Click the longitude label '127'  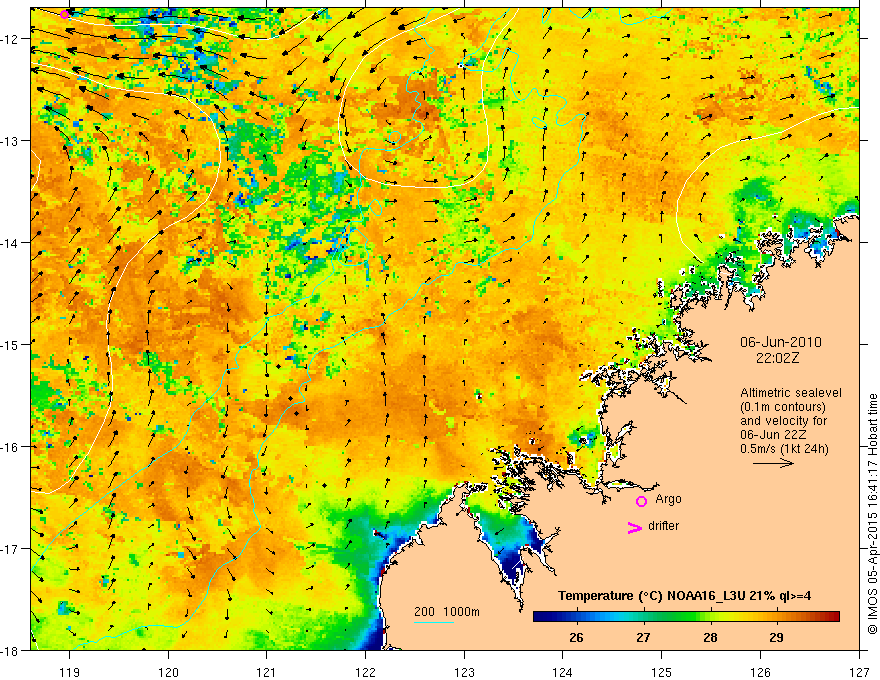[x=859, y=672]
